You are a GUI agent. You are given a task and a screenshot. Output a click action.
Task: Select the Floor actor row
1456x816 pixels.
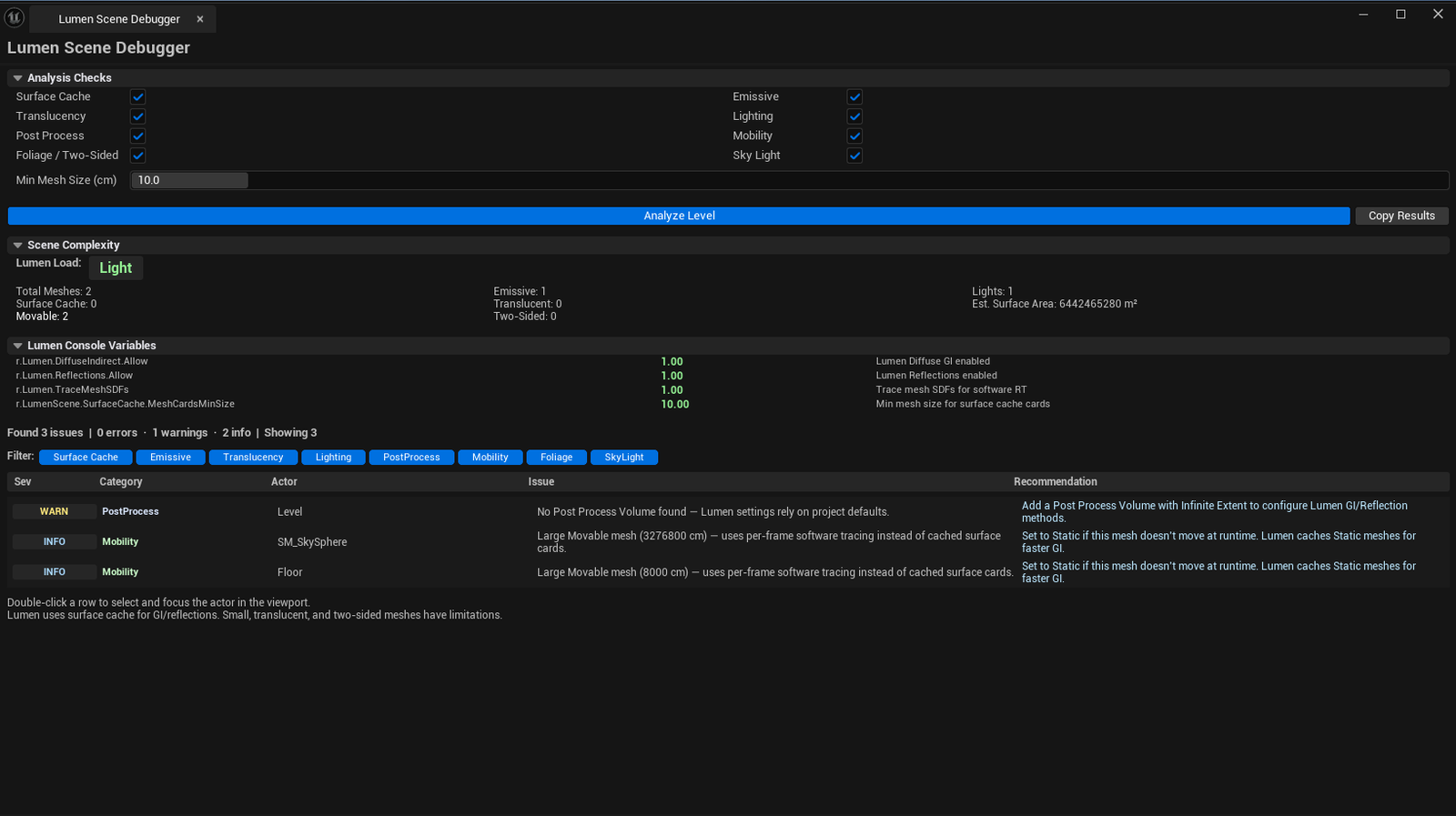[728, 572]
